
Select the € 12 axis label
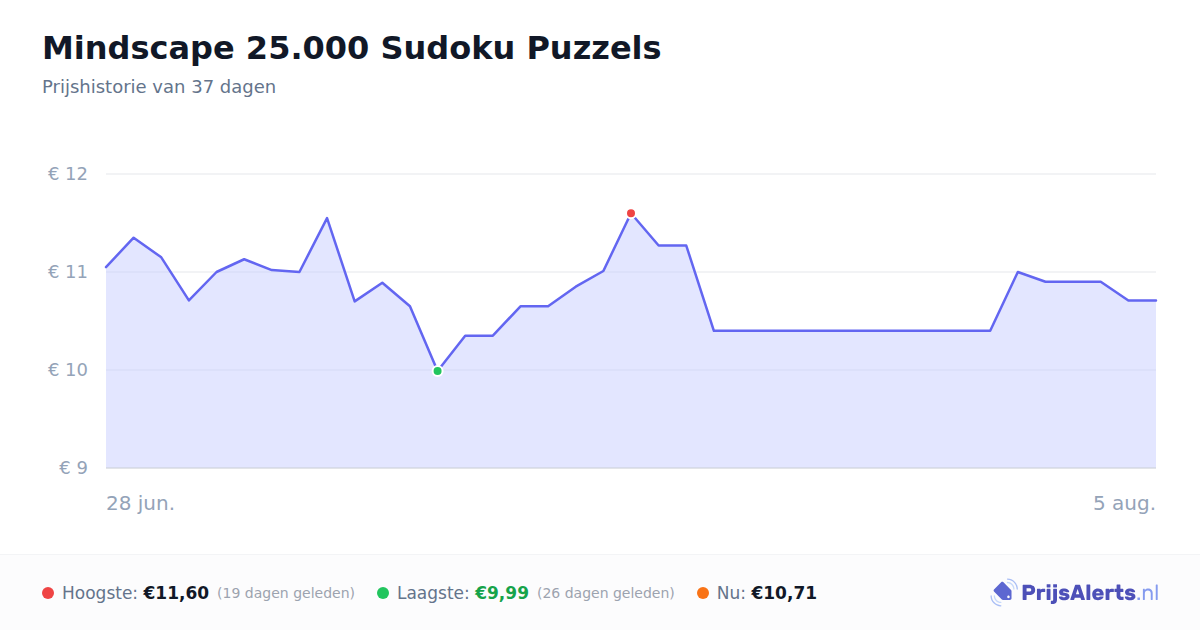click(x=68, y=174)
